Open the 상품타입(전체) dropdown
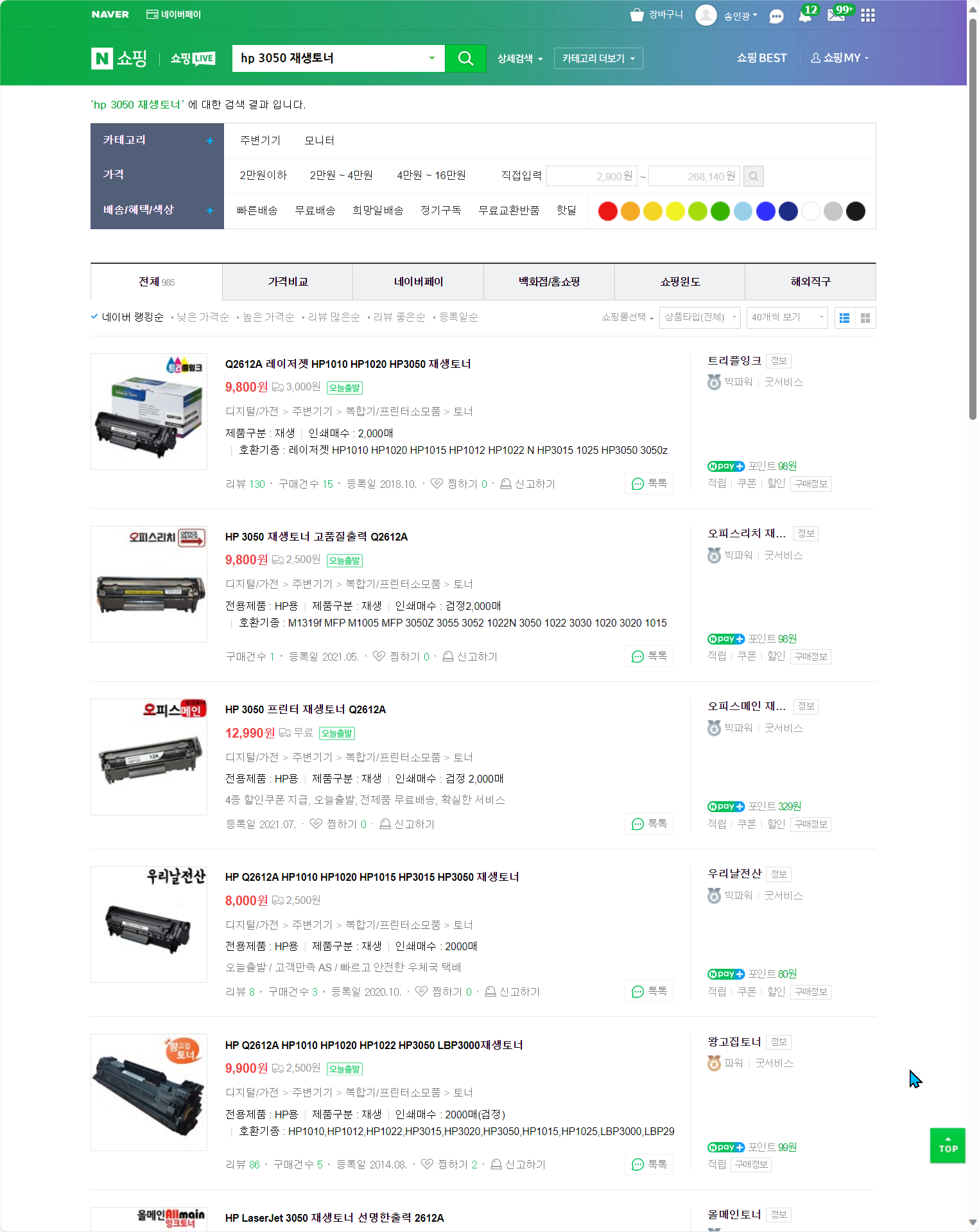979x1232 pixels. click(x=700, y=318)
